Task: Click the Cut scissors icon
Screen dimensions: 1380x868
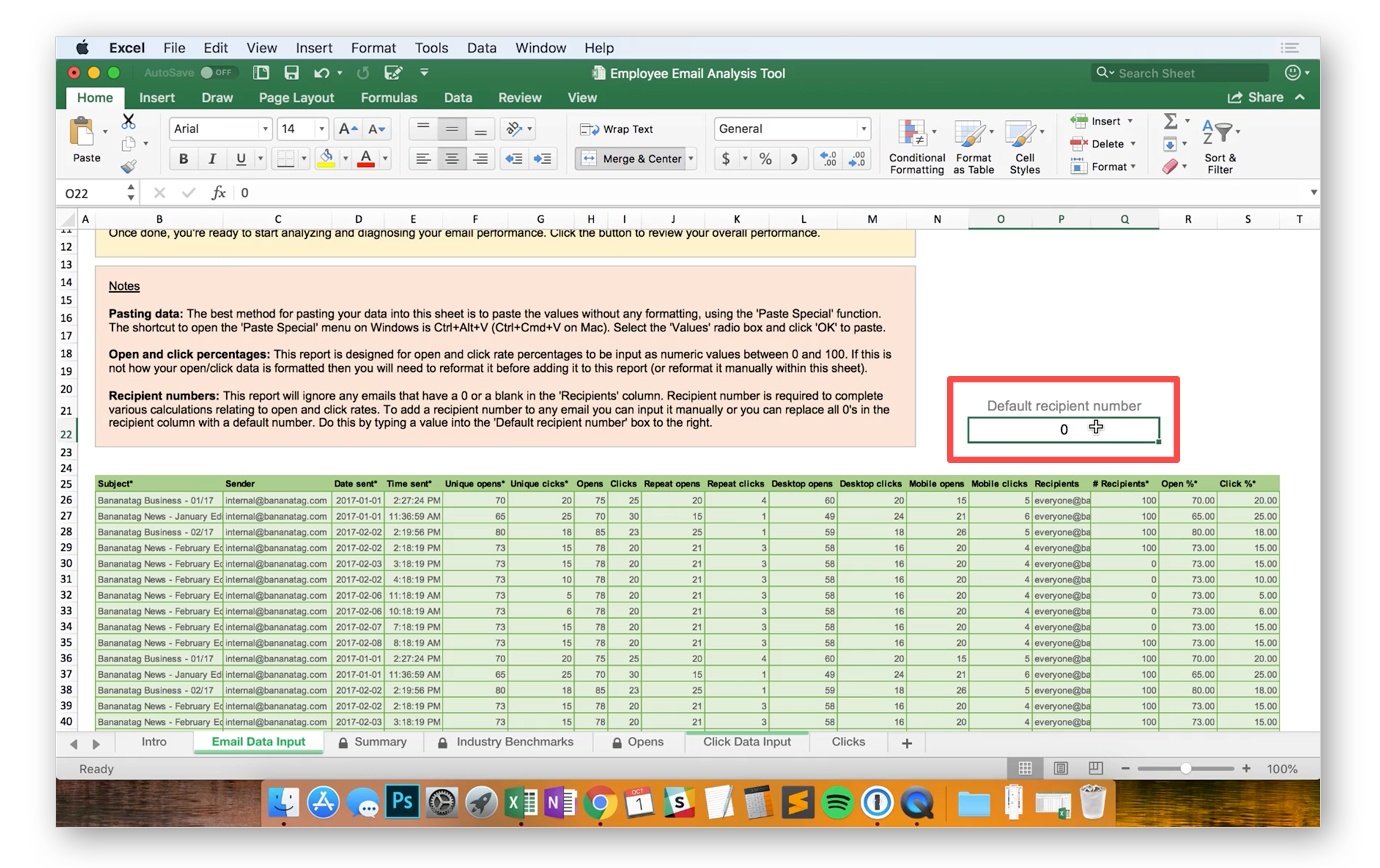Action: click(128, 121)
